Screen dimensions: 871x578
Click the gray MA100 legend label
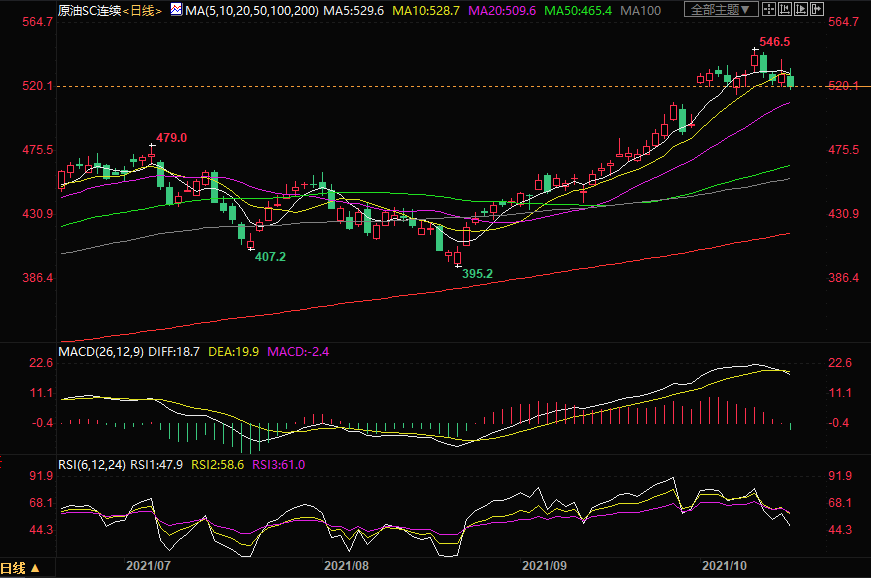[668, 10]
